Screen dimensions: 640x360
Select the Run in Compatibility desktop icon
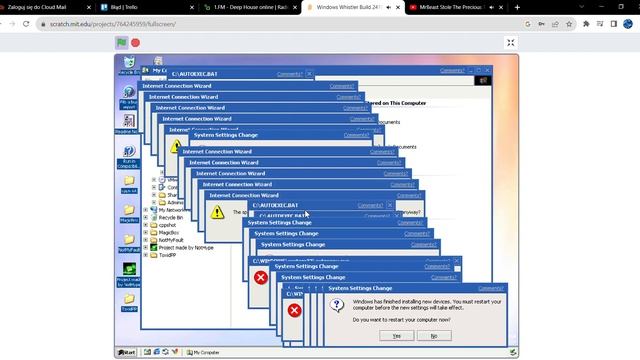point(129,157)
